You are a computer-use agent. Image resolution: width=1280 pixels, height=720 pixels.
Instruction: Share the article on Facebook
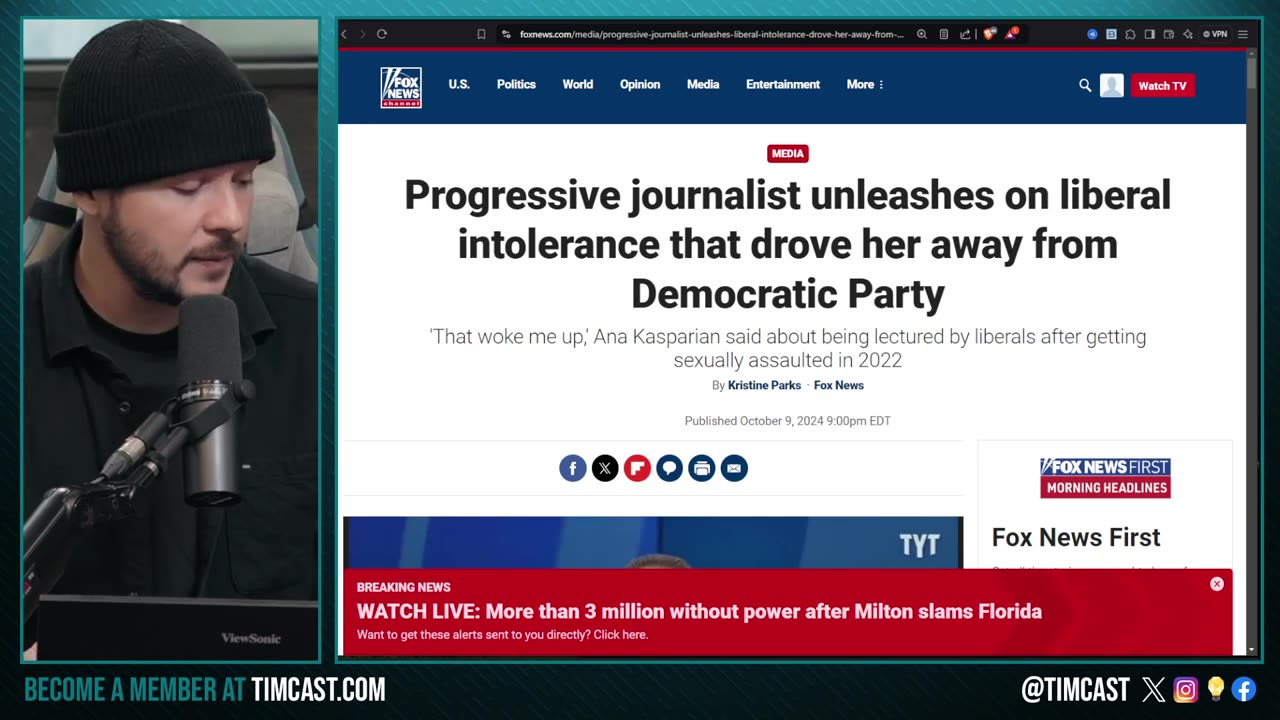pyautogui.click(x=573, y=468)
